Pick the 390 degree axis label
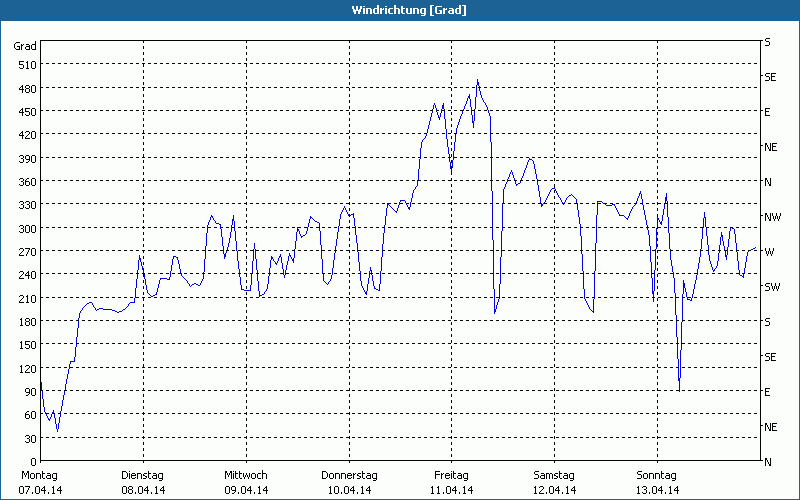The height and width of the screenshot is (500, 800). tap(28, 159)
